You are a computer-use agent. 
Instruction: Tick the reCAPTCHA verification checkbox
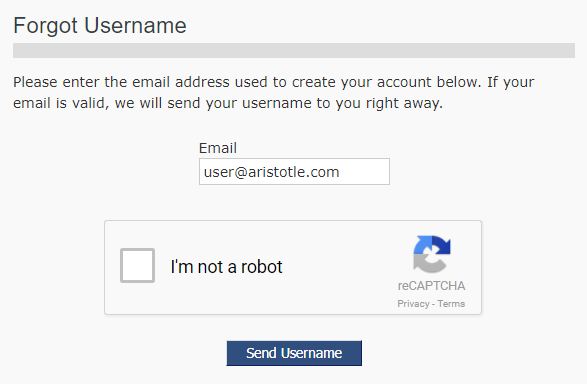point(137,265)
